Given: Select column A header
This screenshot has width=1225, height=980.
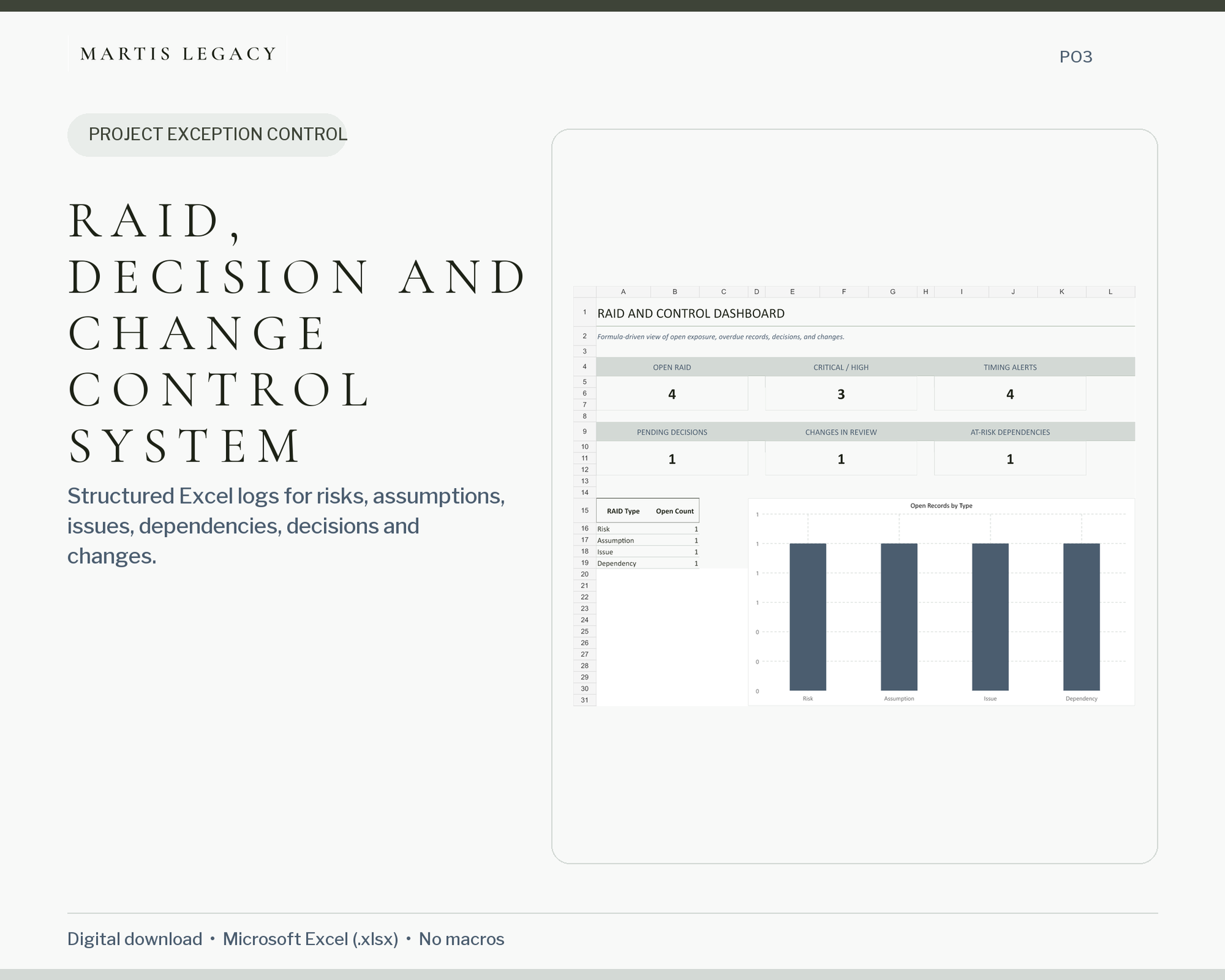Looking at the screenshot, I should click(623, 292).
